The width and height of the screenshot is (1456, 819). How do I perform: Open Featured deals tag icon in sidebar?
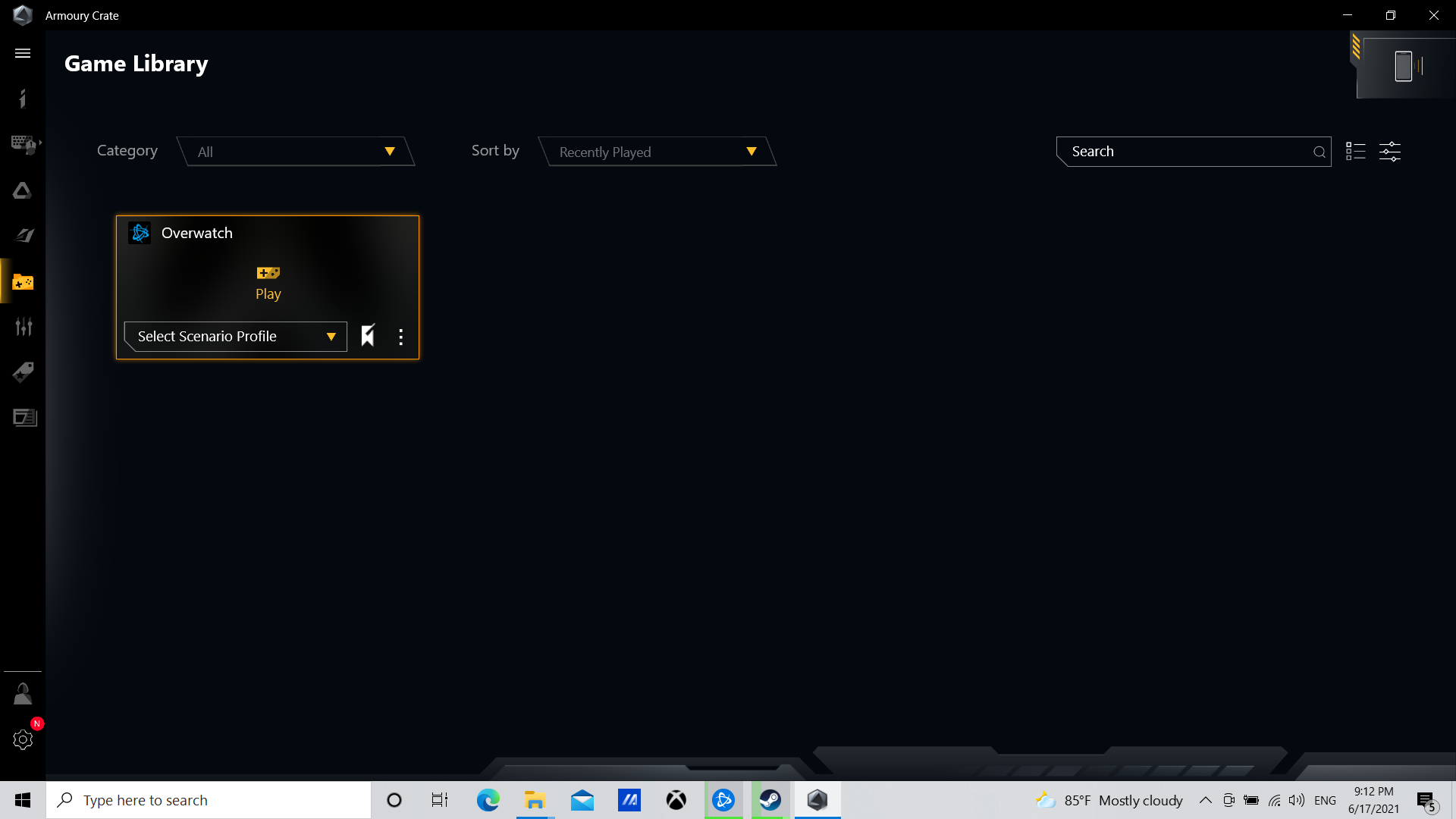pyautogui.click(x=23, y=372)
